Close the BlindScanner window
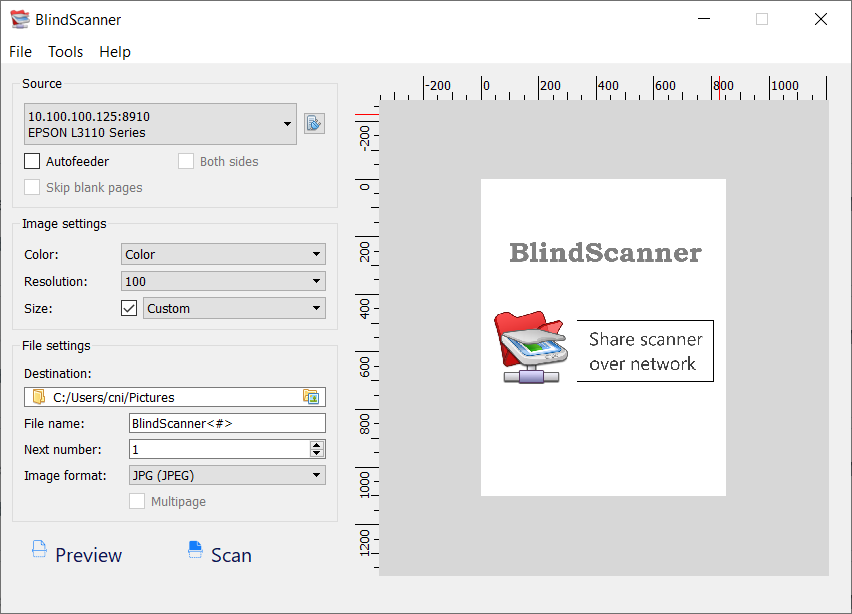The height and width of the screenshot is (614, 852). [821, 19]
